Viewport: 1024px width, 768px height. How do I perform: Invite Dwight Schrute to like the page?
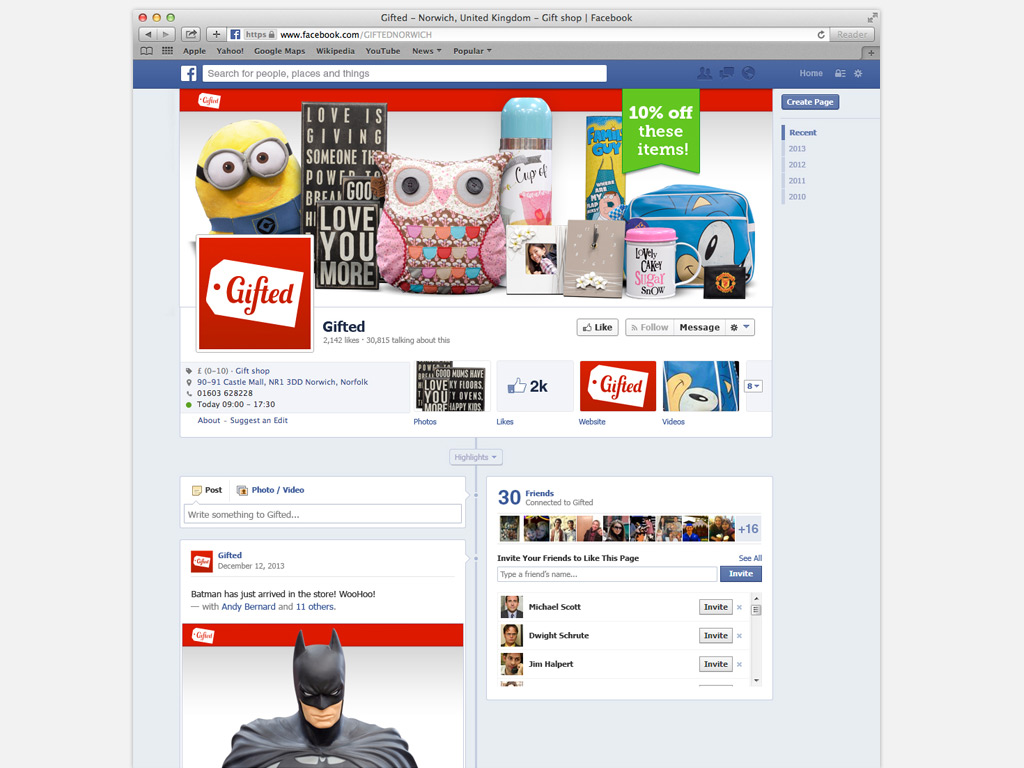pyautogui.click(x=716, y=635)
